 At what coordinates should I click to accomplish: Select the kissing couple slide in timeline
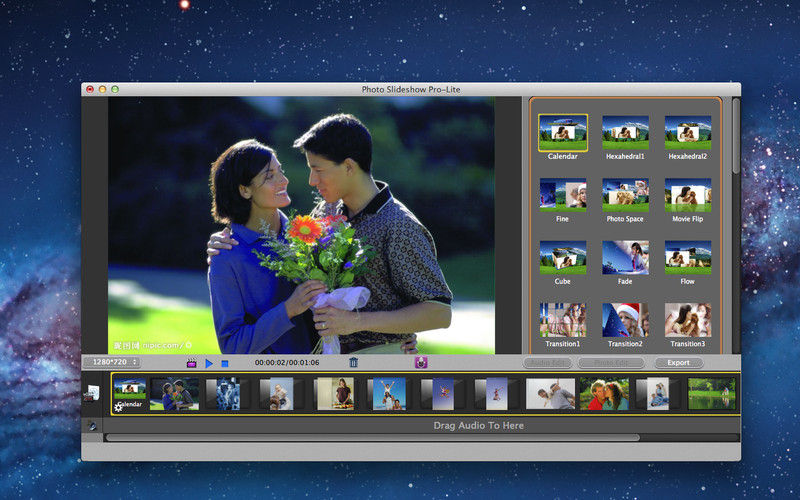click(x=604, y=393)
